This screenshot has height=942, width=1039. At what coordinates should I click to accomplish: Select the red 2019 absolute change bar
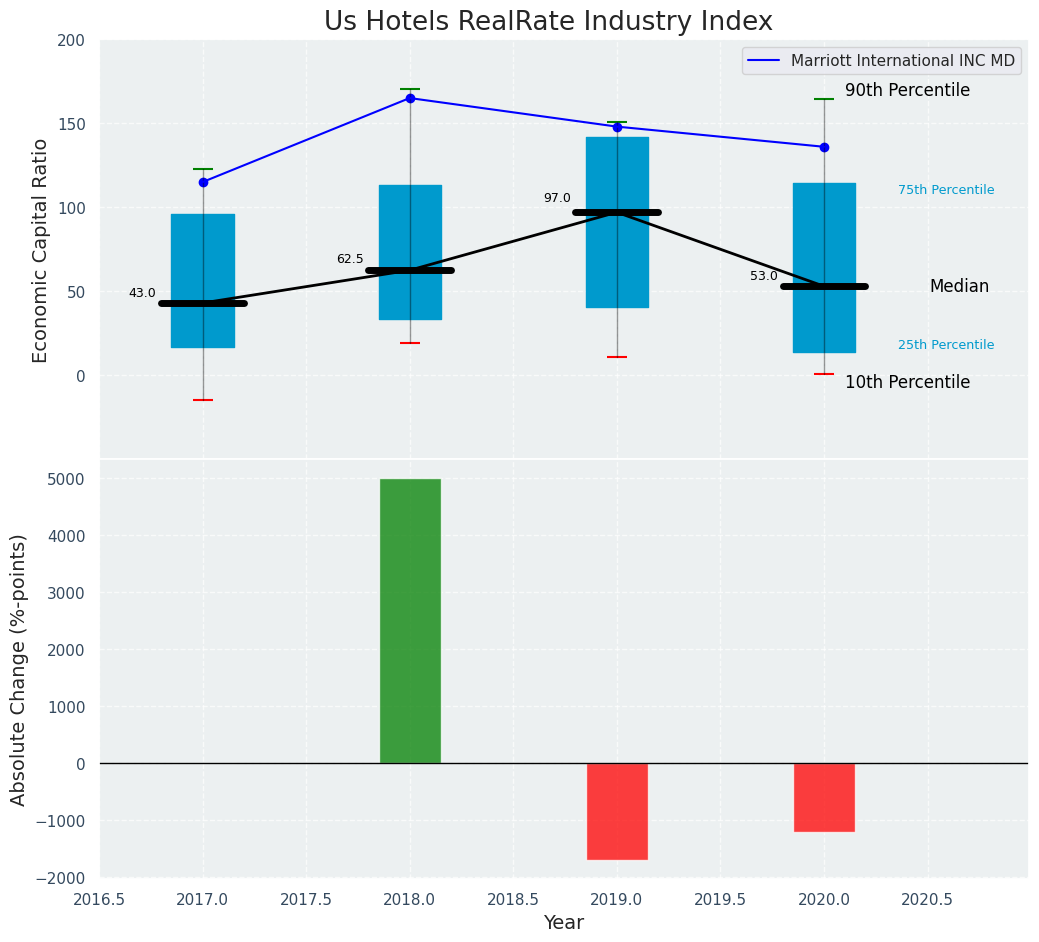(x=617, y=811)
